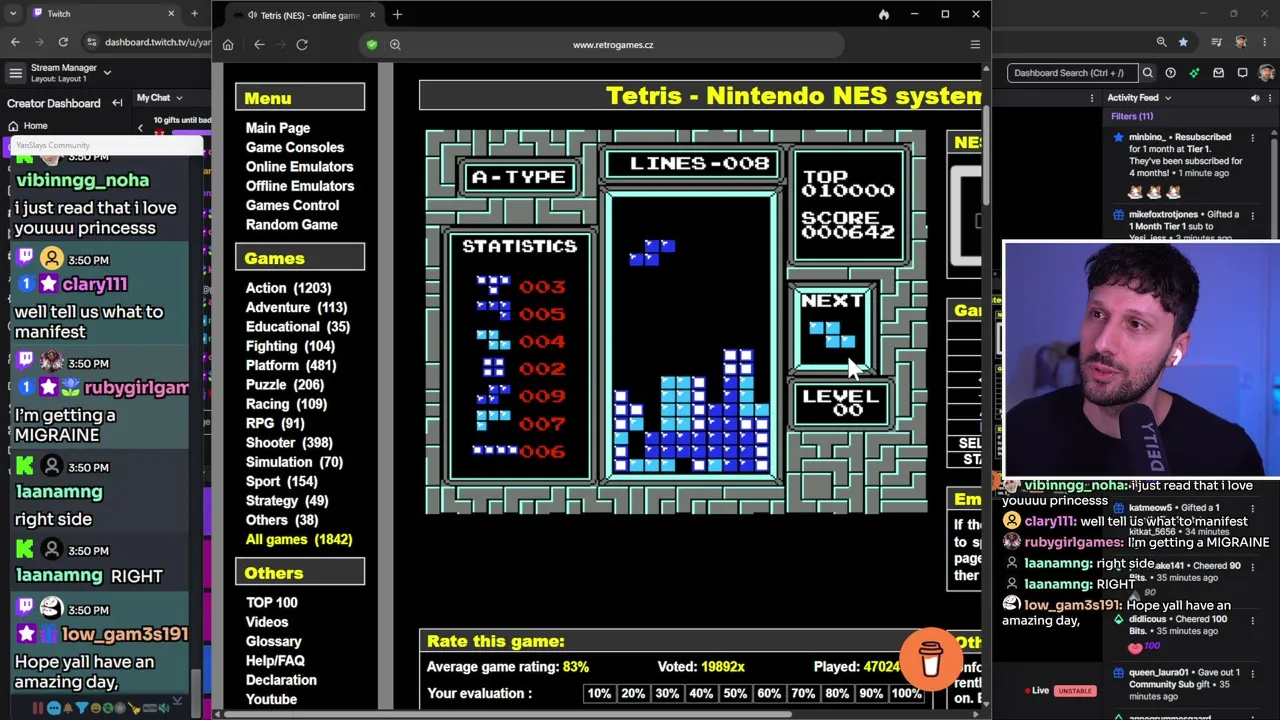Open options for the minbino_ resubscribed activity
The image size is (1280, 720).
click(1252, 137)
